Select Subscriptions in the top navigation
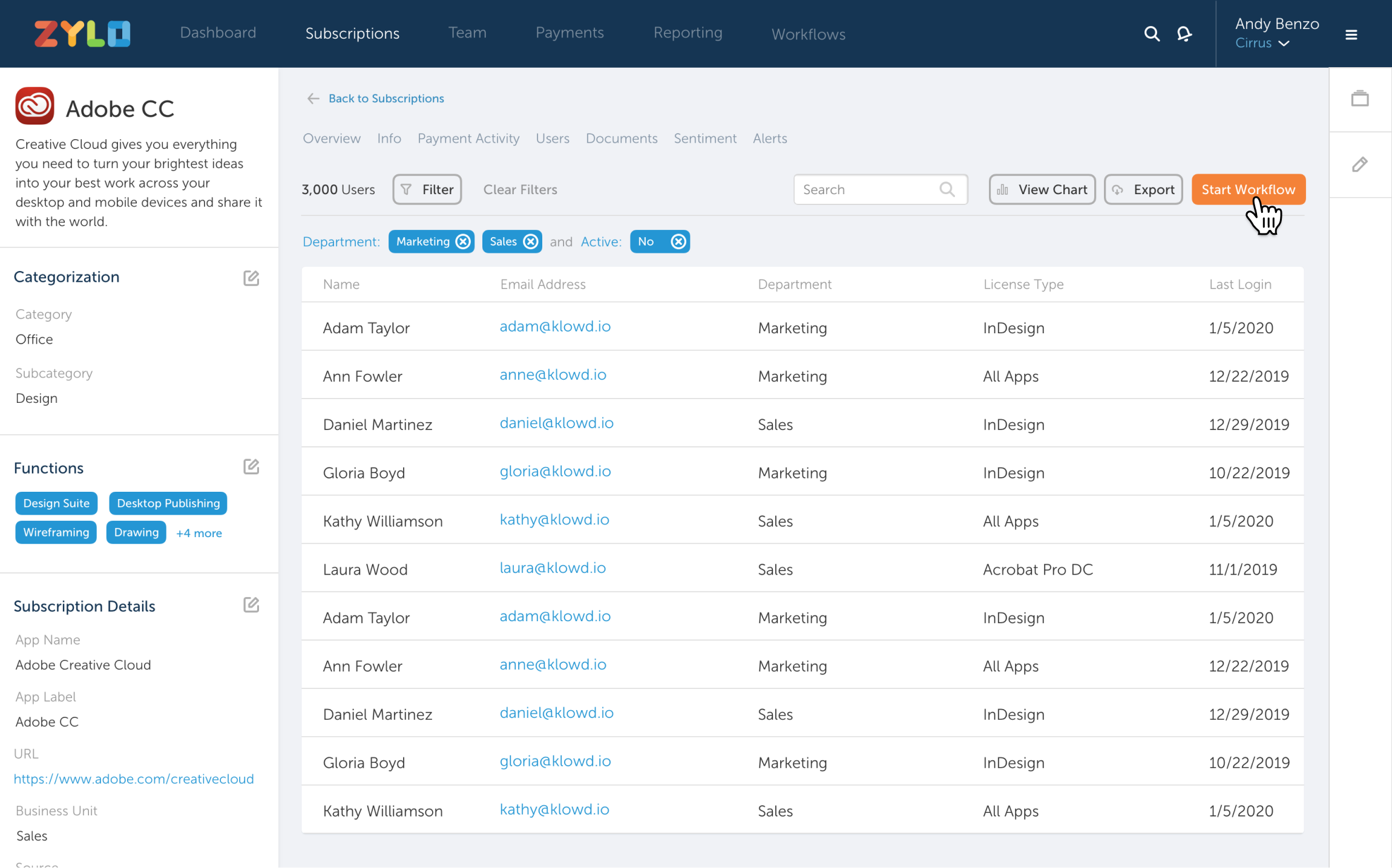This screenshot has width=1392, height=868. [x=352, y=33]
